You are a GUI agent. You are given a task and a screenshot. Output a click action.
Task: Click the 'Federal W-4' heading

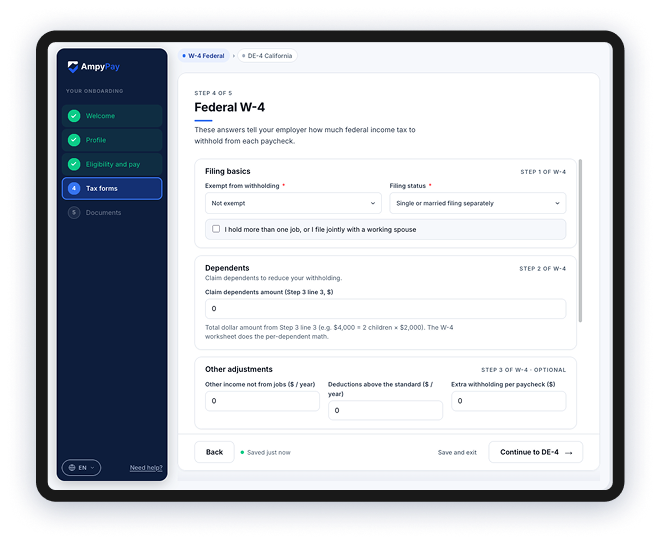coord(229,107)
